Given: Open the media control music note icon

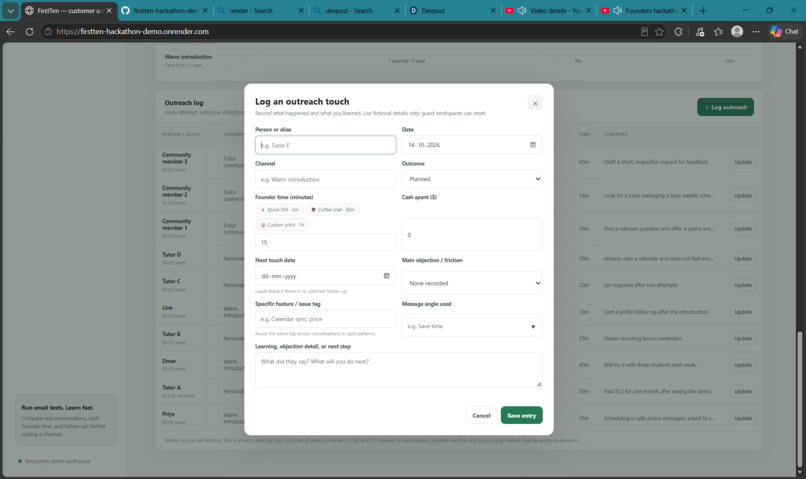Looking at the screenshot, I should click(x=700, y=31).
